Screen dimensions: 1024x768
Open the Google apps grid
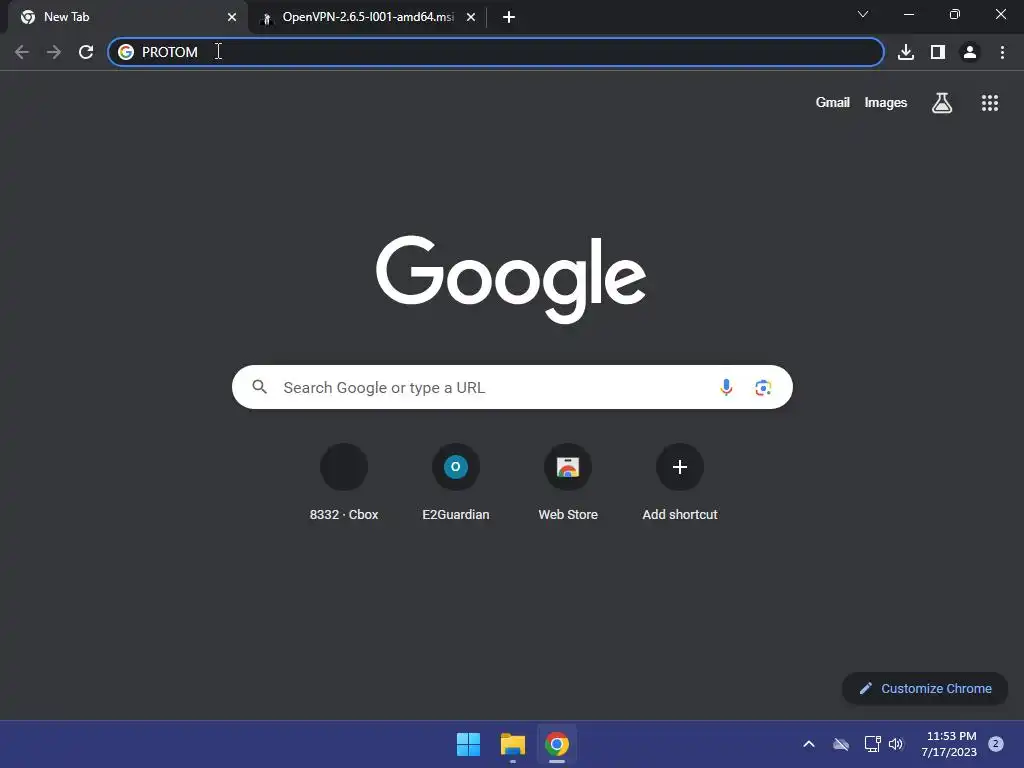click(990, 103)
